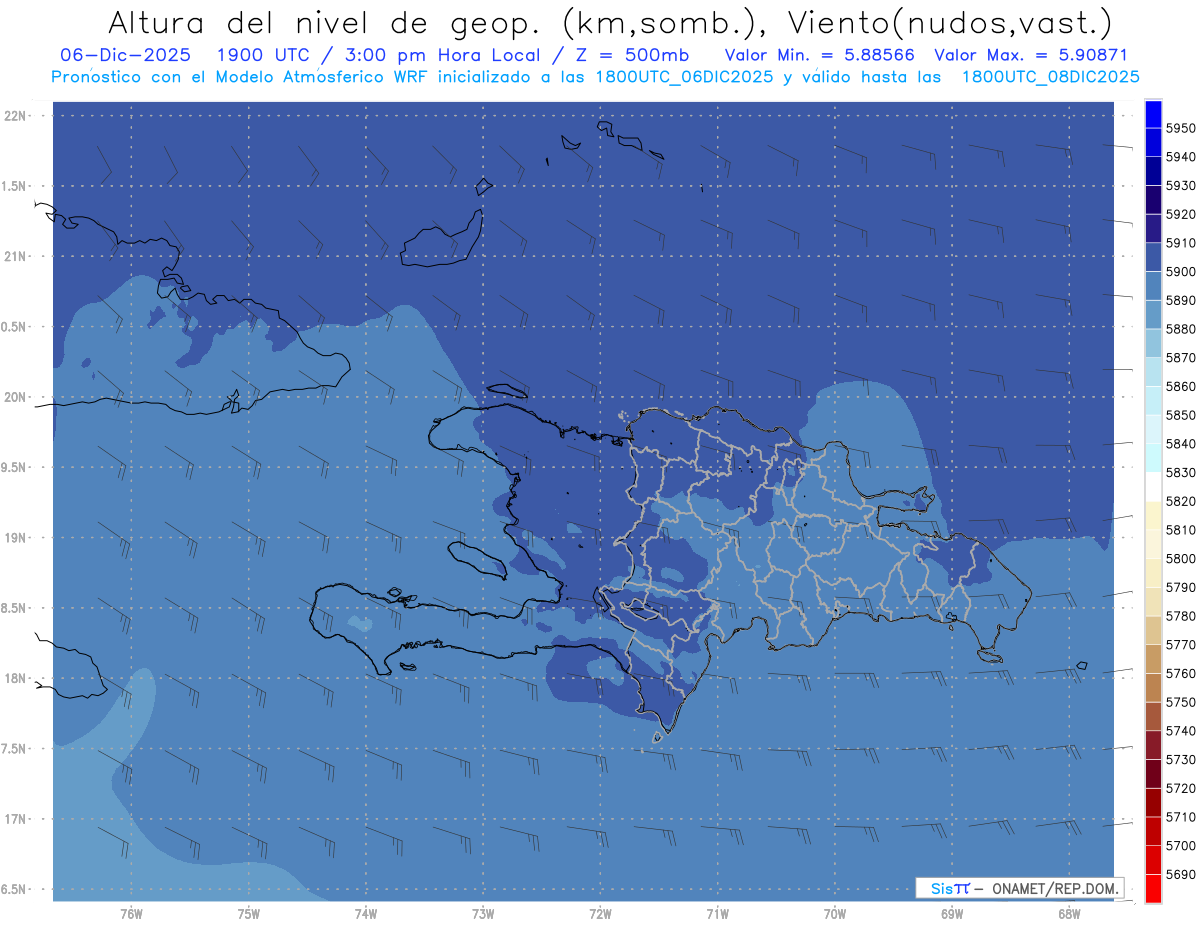Viewport: 1200px width, 927px height.
Task: Click the "69W" longitude label
Action: [x=952, y=913]
